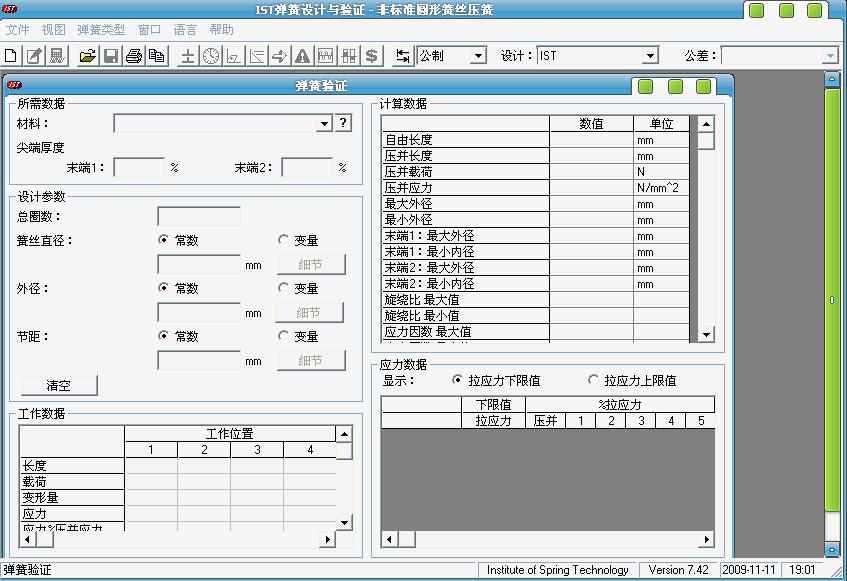This screenshot has width=847, height=581.
Task: Click the IST logo in main title bar
Action: click(10, 9)
